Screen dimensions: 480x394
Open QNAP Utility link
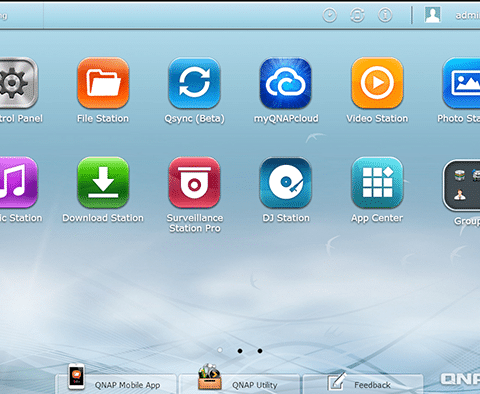click(239, 383)
